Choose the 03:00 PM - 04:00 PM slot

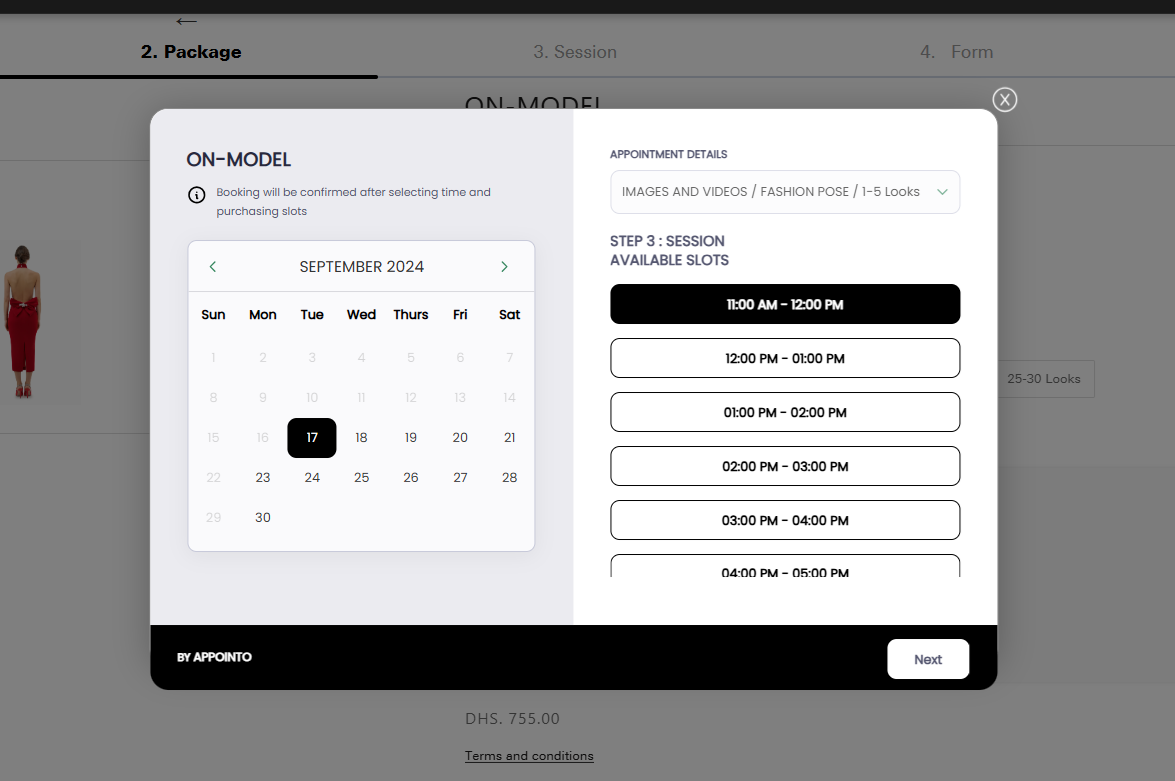pyautogui.click(x=785, y=520)
